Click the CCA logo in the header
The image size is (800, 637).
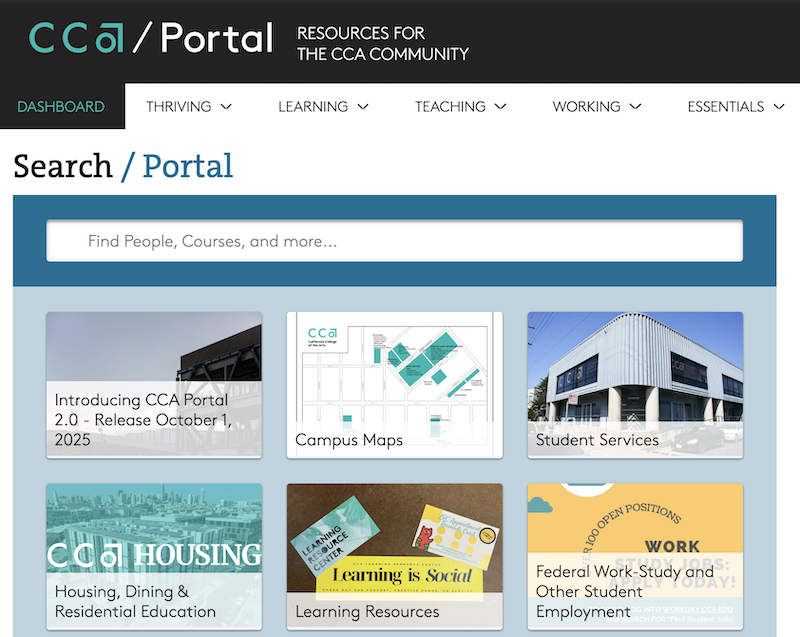[x=76, y=38]
